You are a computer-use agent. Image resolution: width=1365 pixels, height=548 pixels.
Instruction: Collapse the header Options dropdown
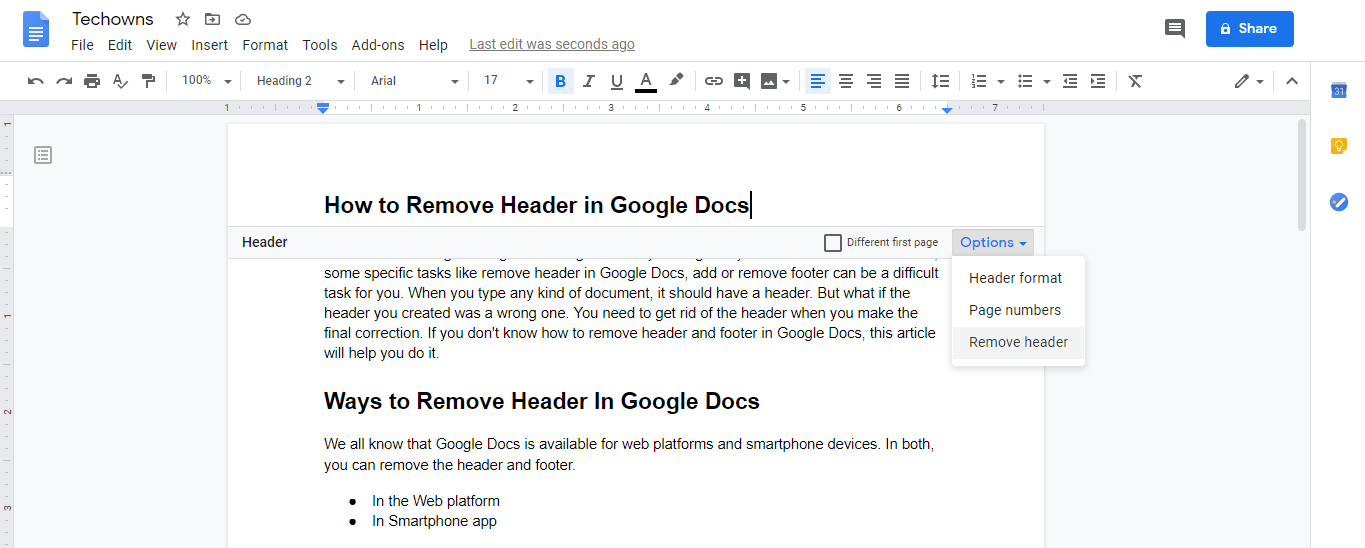(x=993, y=242)
